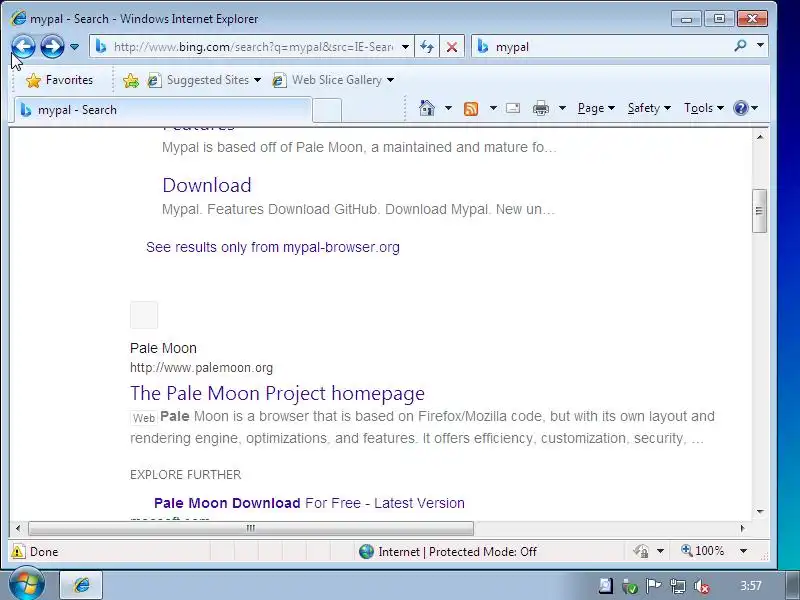Open the Page menu
Viewport: 800px width, 600px height.
pyautogui.click(x=596, y=108)
